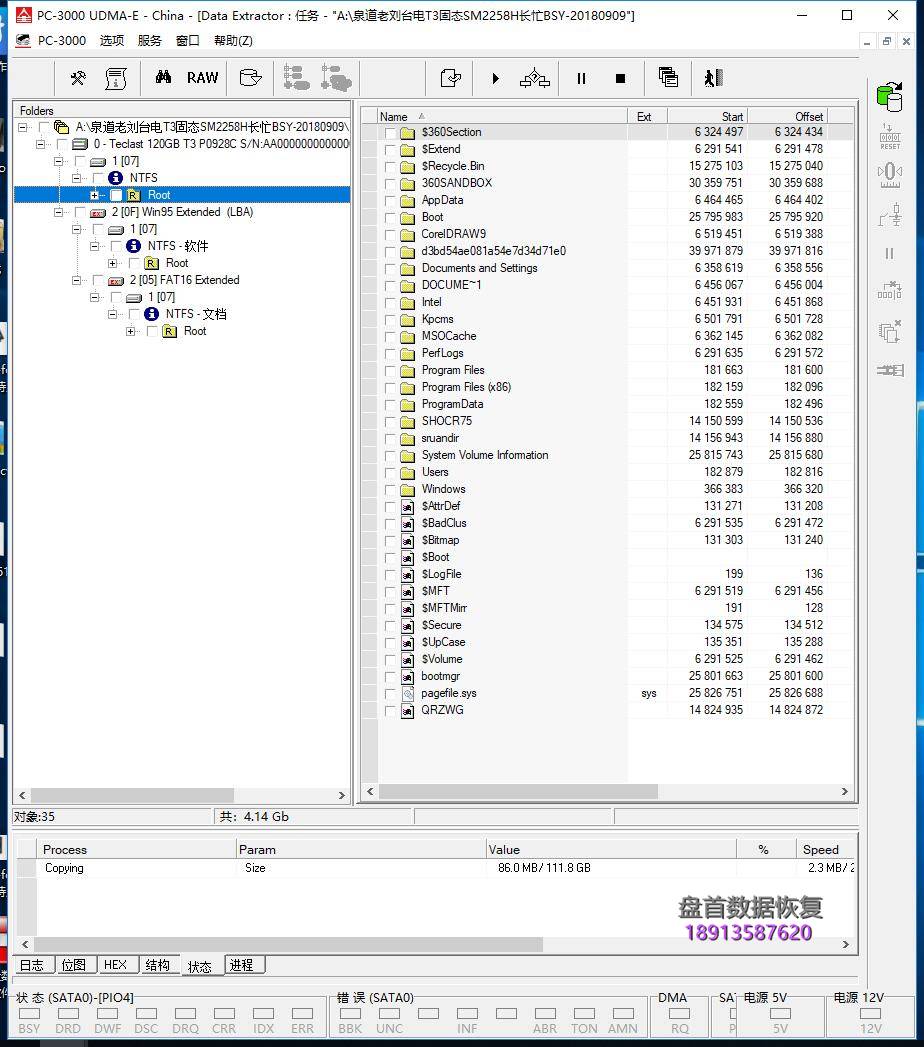The image size is (924, 1047).
Task: Click the RAW recovery toolbar button
Action: point(202,78)
